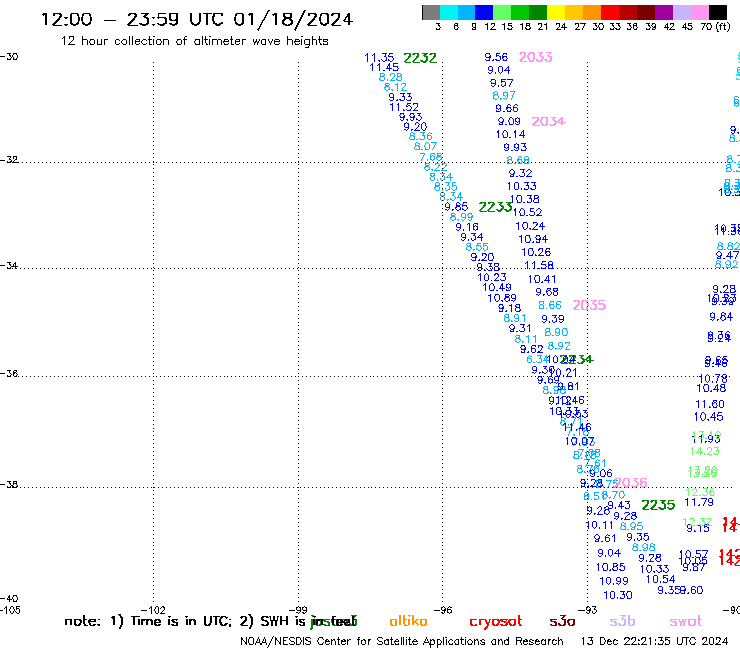Click the wave height value '10.99'
The width and height of the screenshot is (740, 650).
click(x=614, y=581)
